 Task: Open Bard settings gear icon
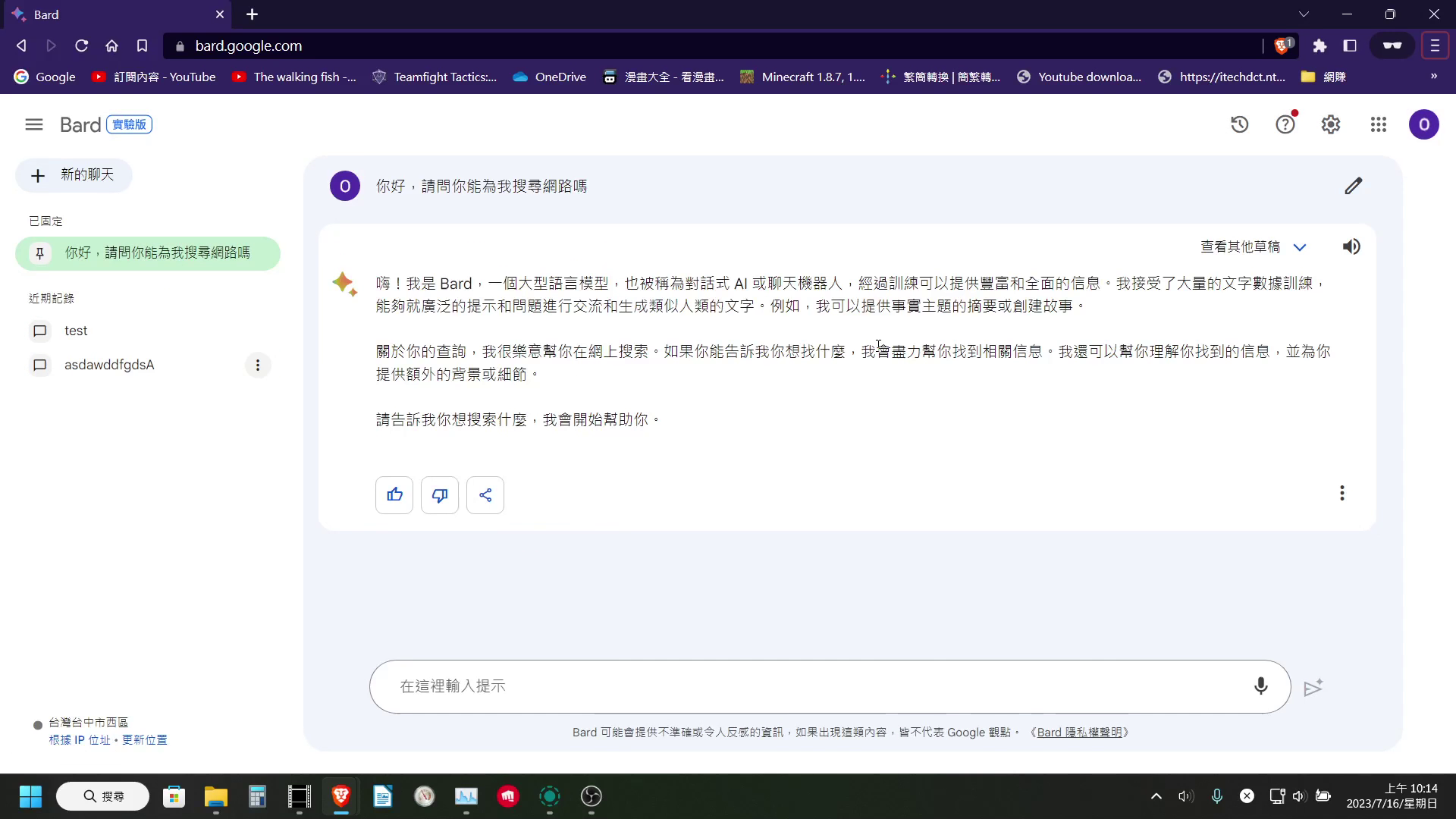point(1331,124)
